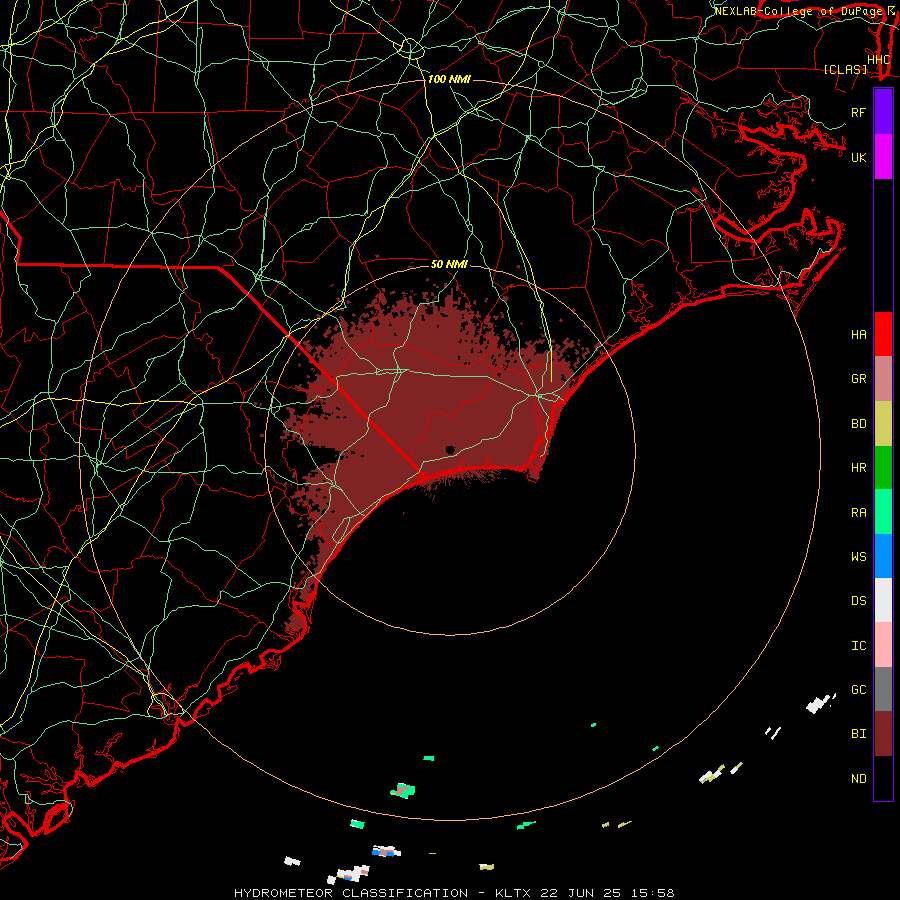Click the NEXLAB-College of DuPage credit text
Viewport: 900px width, 900px height.
[x=799, y=11]
